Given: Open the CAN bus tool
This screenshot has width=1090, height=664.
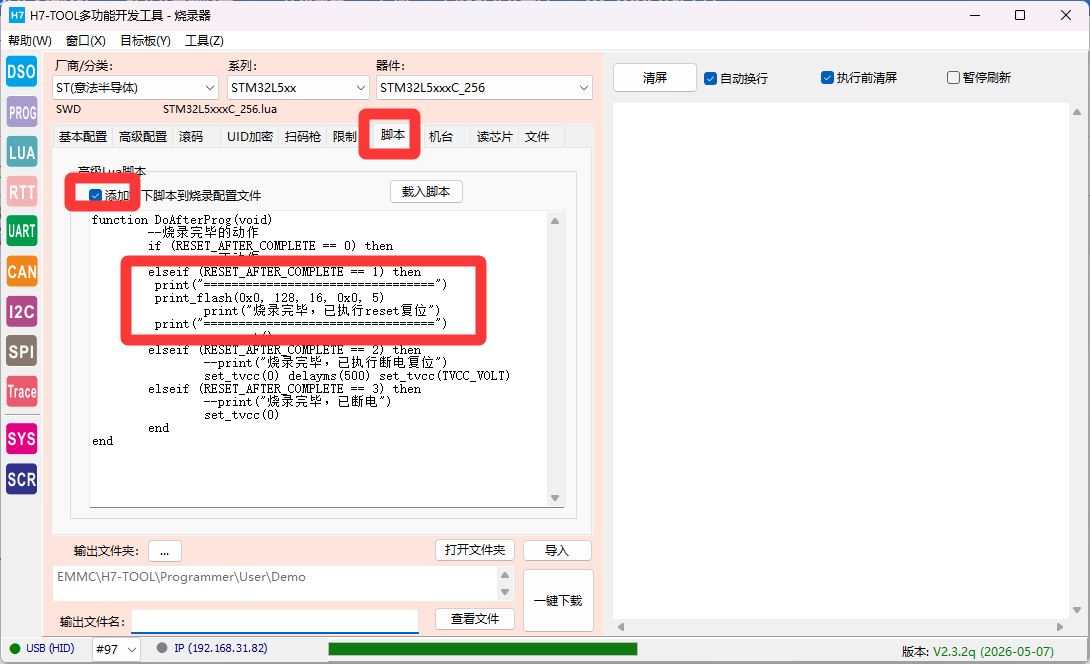Looking at the screenshot, I should click(x=22, y=272).
